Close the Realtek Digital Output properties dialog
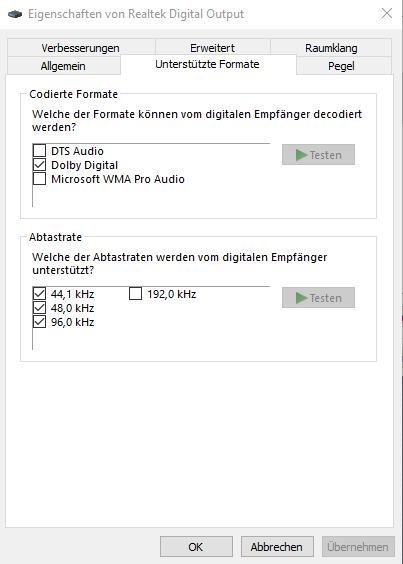The image size is (403, 564). pos(387,13)
